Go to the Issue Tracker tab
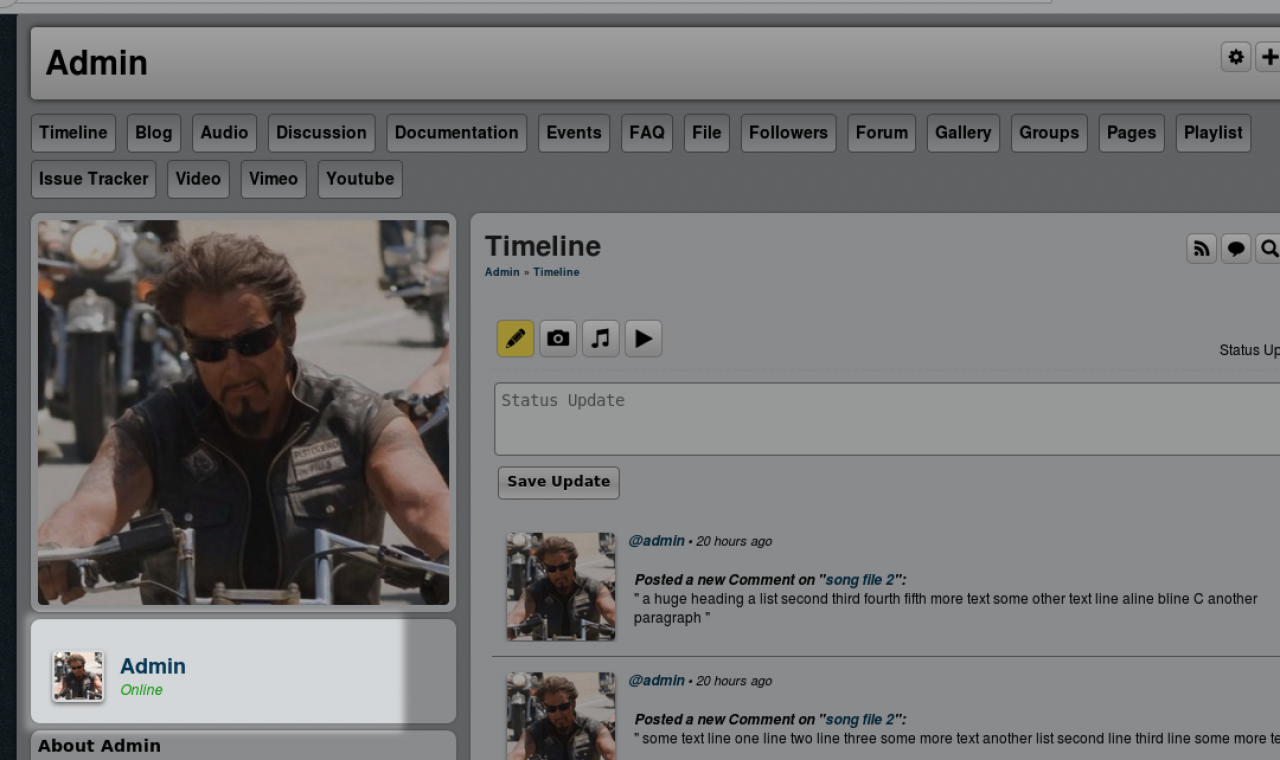The image size is (1280, 760). tap(93, 179)
